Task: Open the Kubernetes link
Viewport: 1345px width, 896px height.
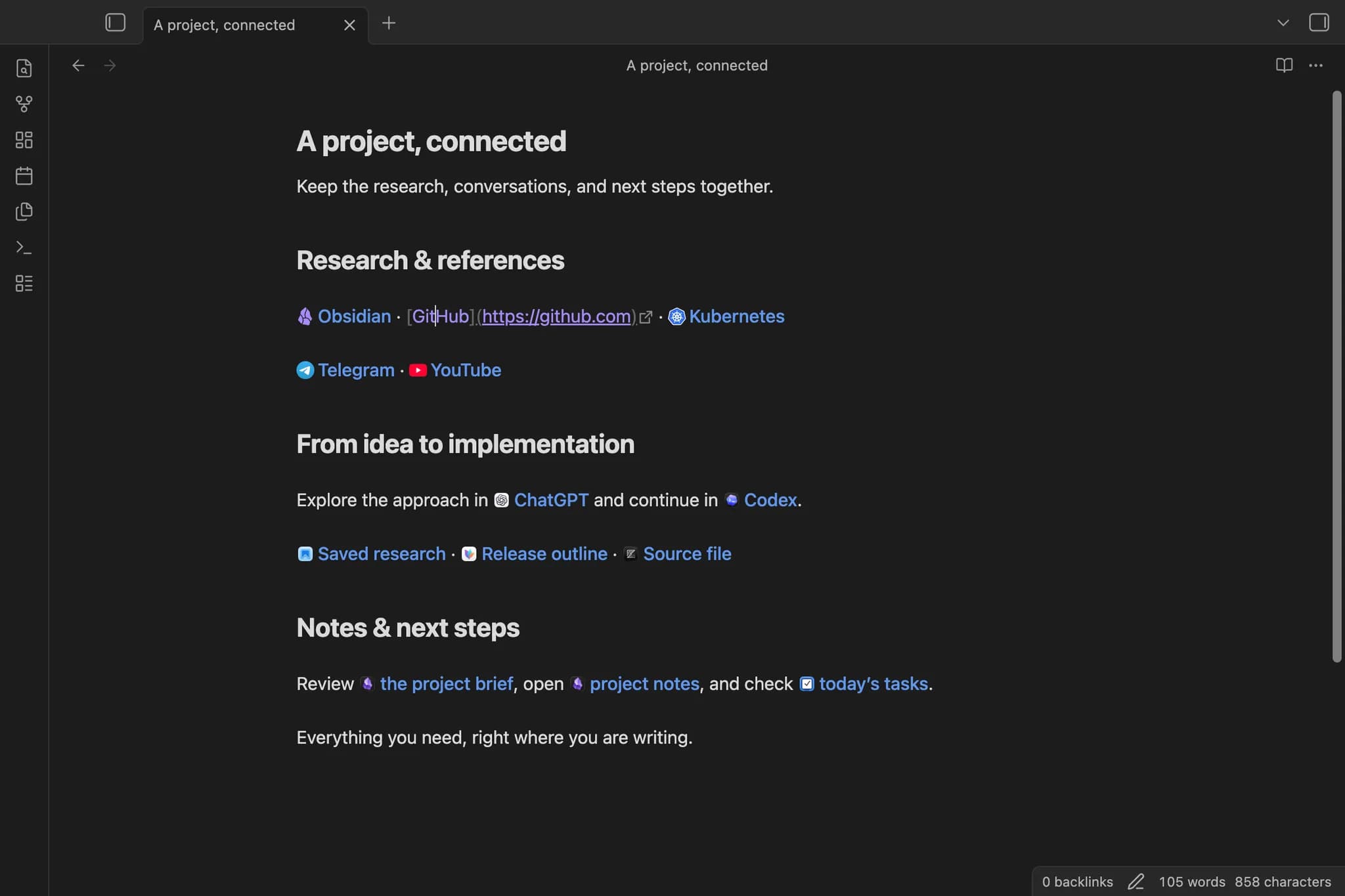Action: (x=737, y=316)
